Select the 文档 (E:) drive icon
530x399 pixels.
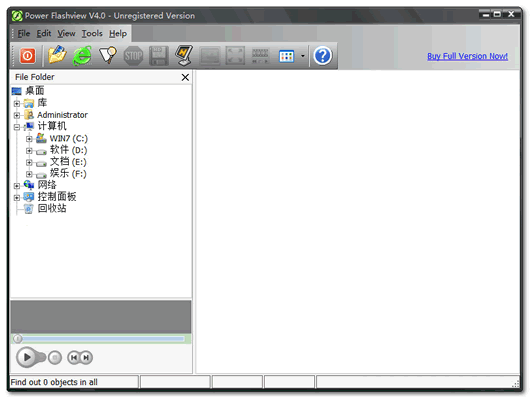click(x=41, y=164)
